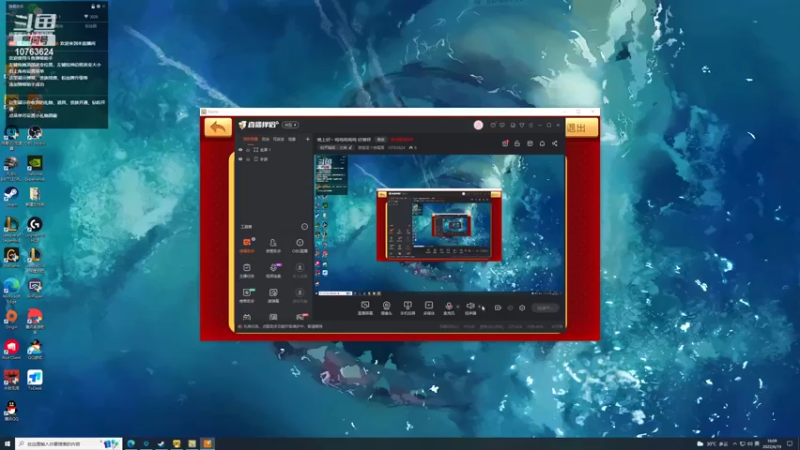The width and height of the screenshot is (800, 450).
Task: Toggle the eye icon of the first source
Action: (x=241, y=150)
